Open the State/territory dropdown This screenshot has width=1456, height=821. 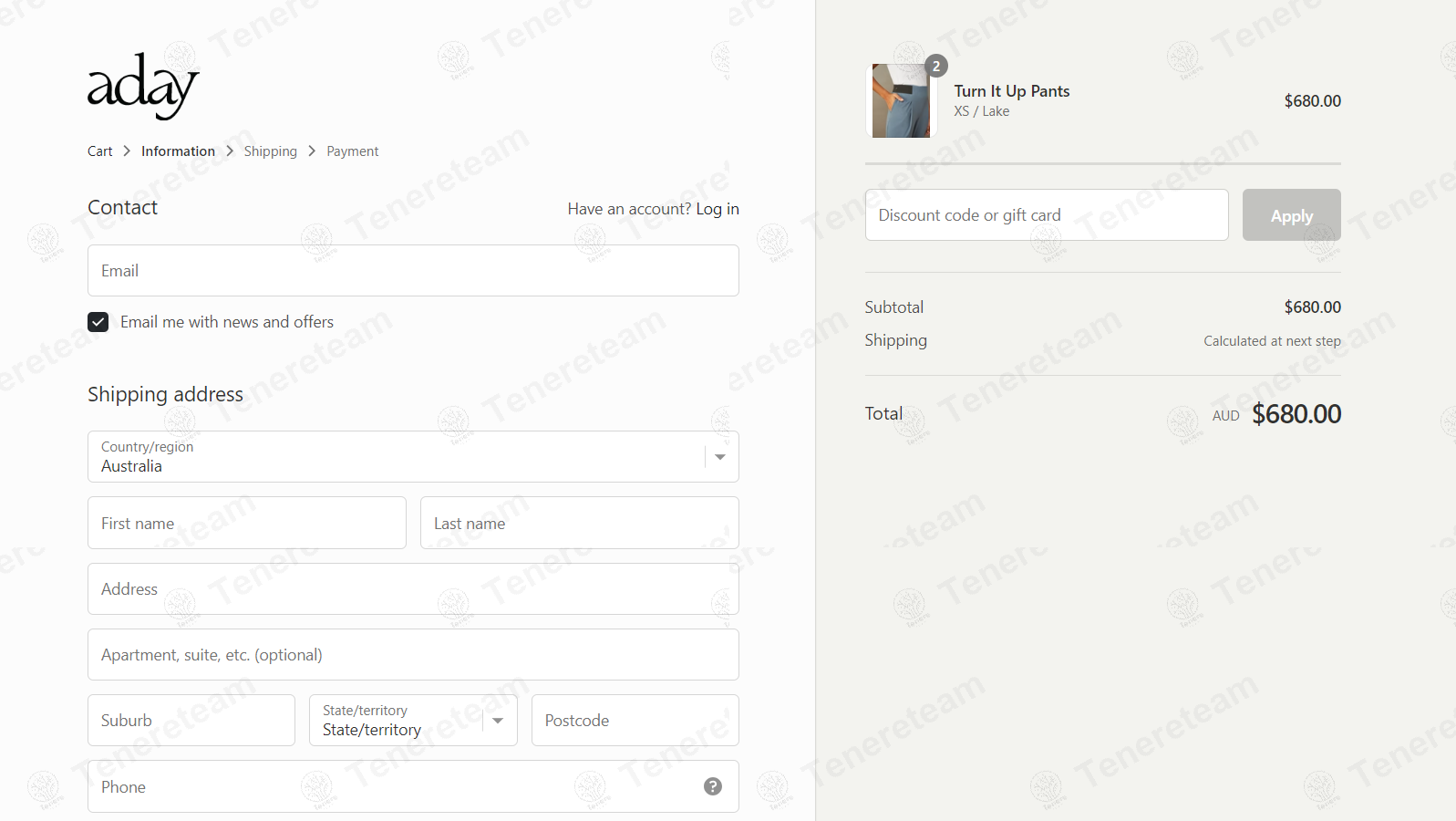tap(413, 721)
